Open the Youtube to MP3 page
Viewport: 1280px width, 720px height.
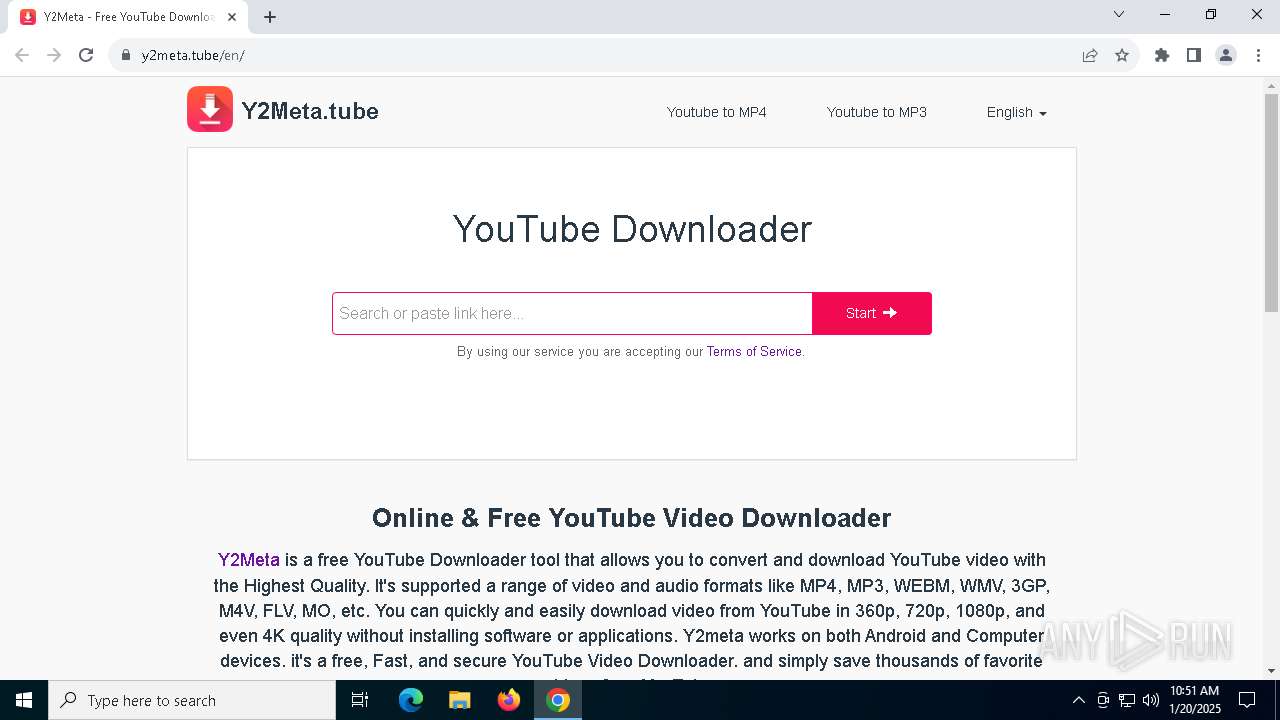[x=877, y=112]
